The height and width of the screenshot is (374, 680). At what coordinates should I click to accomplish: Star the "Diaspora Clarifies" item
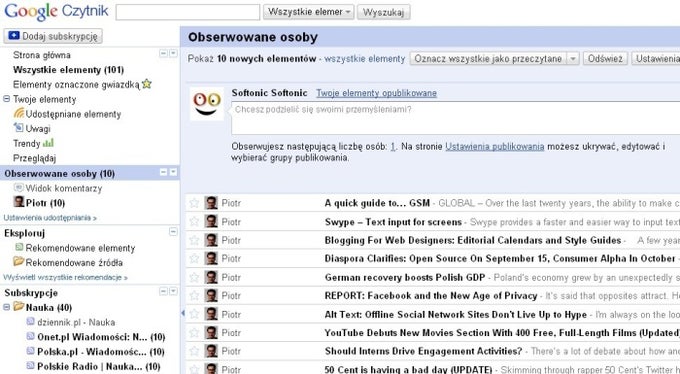(194, 258)
